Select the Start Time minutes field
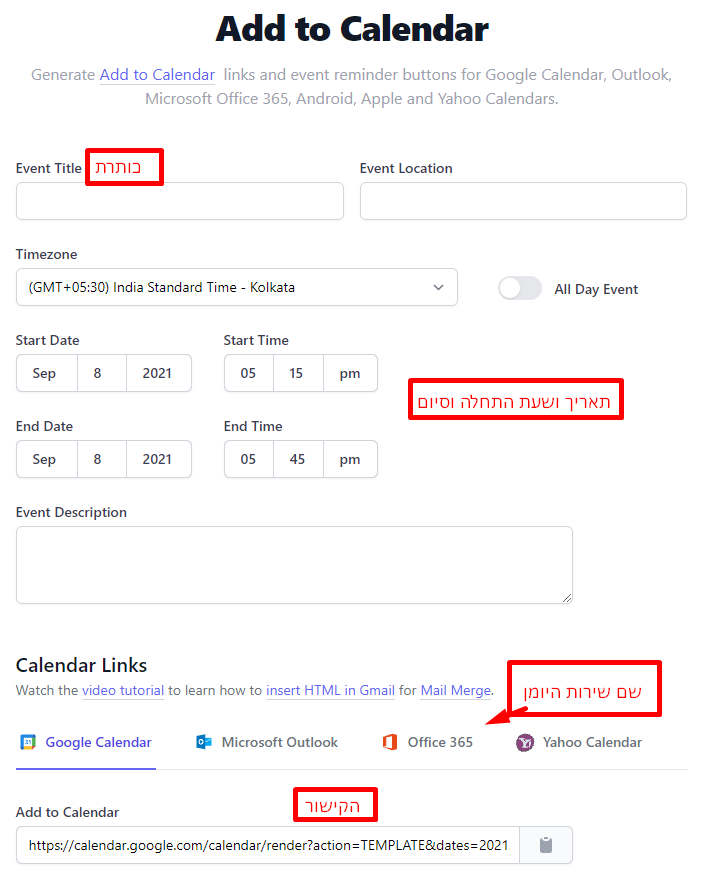Screen dimensions: 705x877 298,373
